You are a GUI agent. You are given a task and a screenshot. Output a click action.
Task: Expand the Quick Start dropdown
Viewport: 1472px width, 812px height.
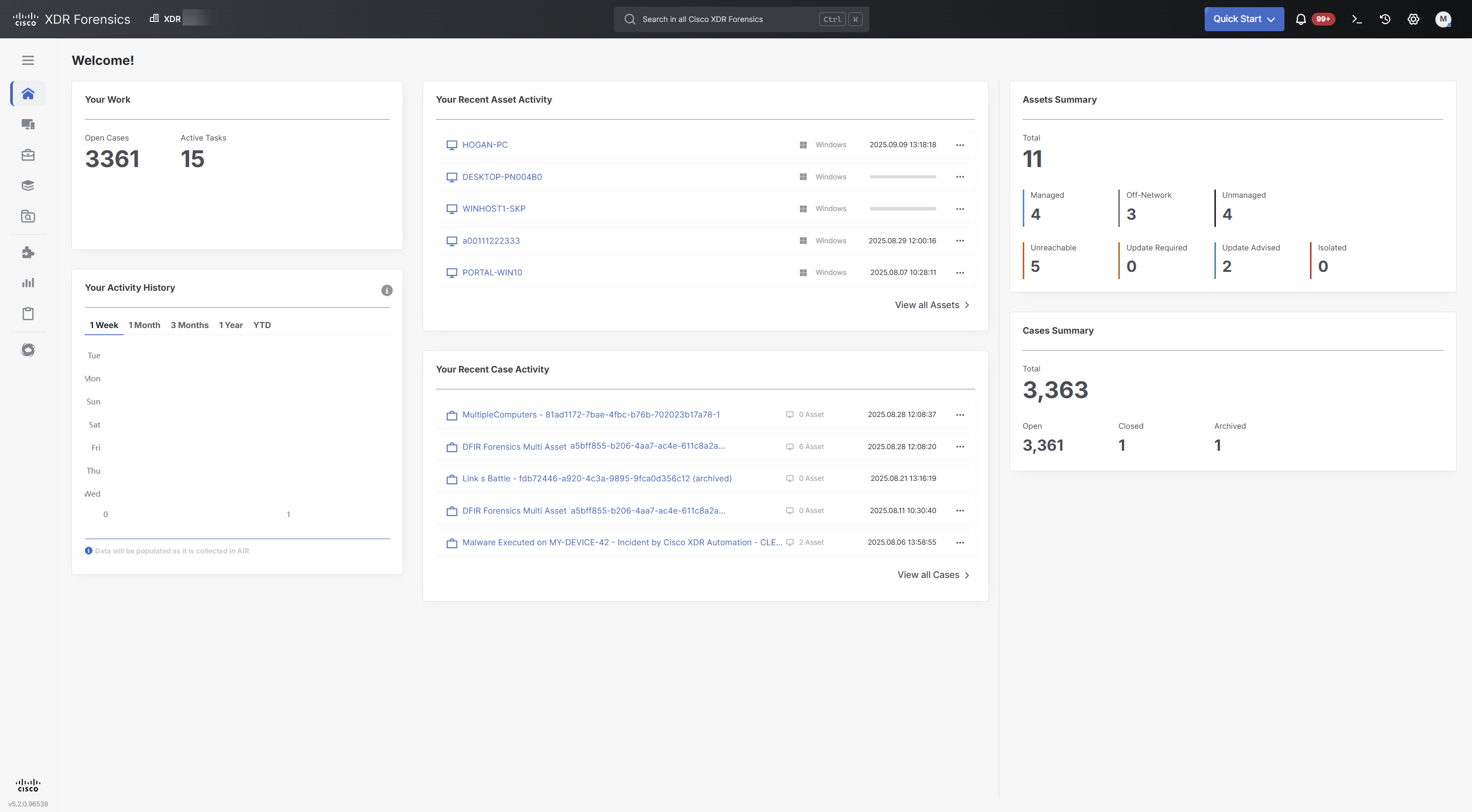coord(1244,19)
